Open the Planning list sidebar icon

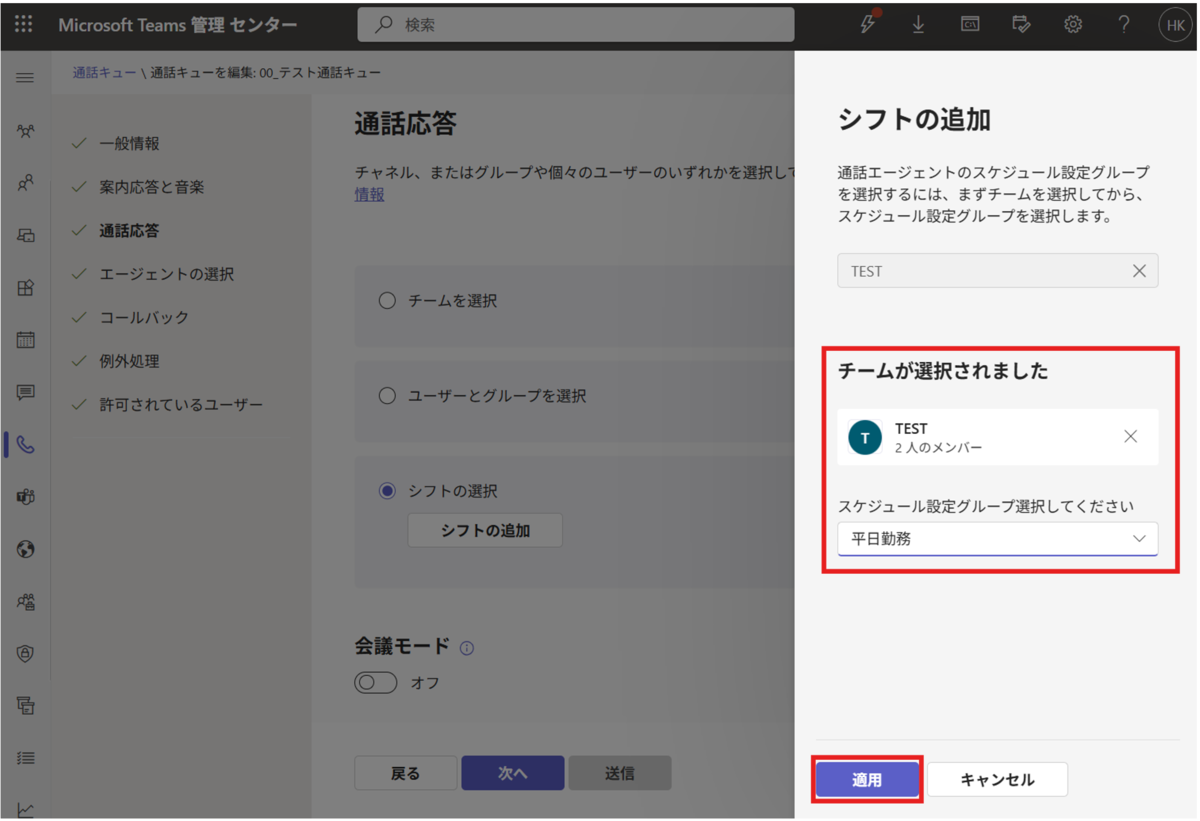coord(26,758)
